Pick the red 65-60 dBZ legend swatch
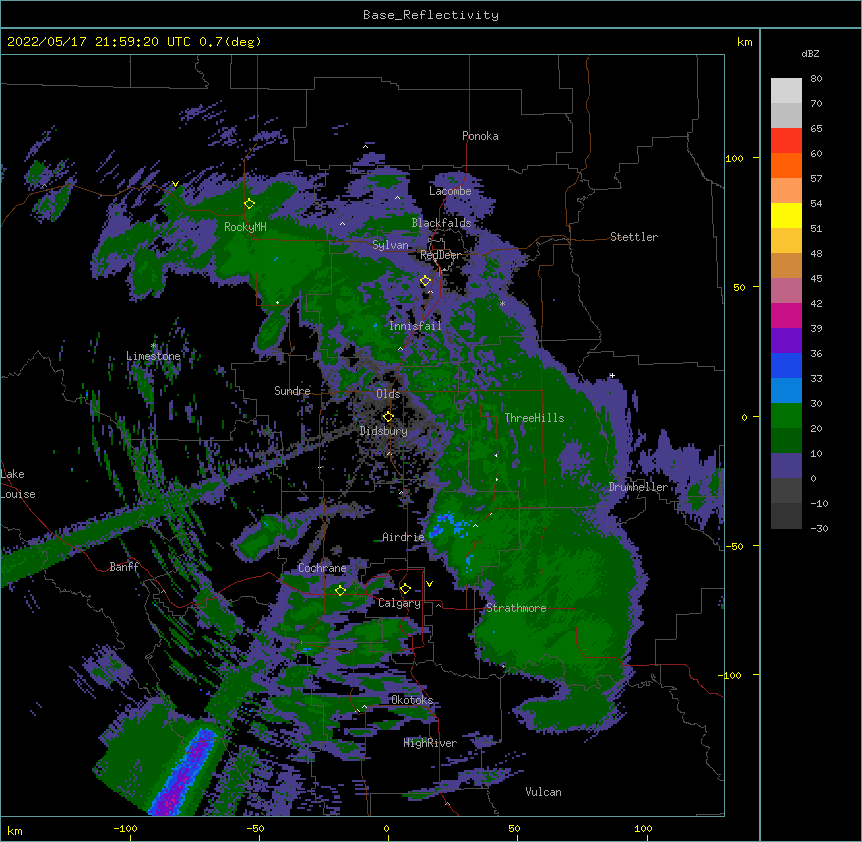862x842 pixels. click(786, 140)
